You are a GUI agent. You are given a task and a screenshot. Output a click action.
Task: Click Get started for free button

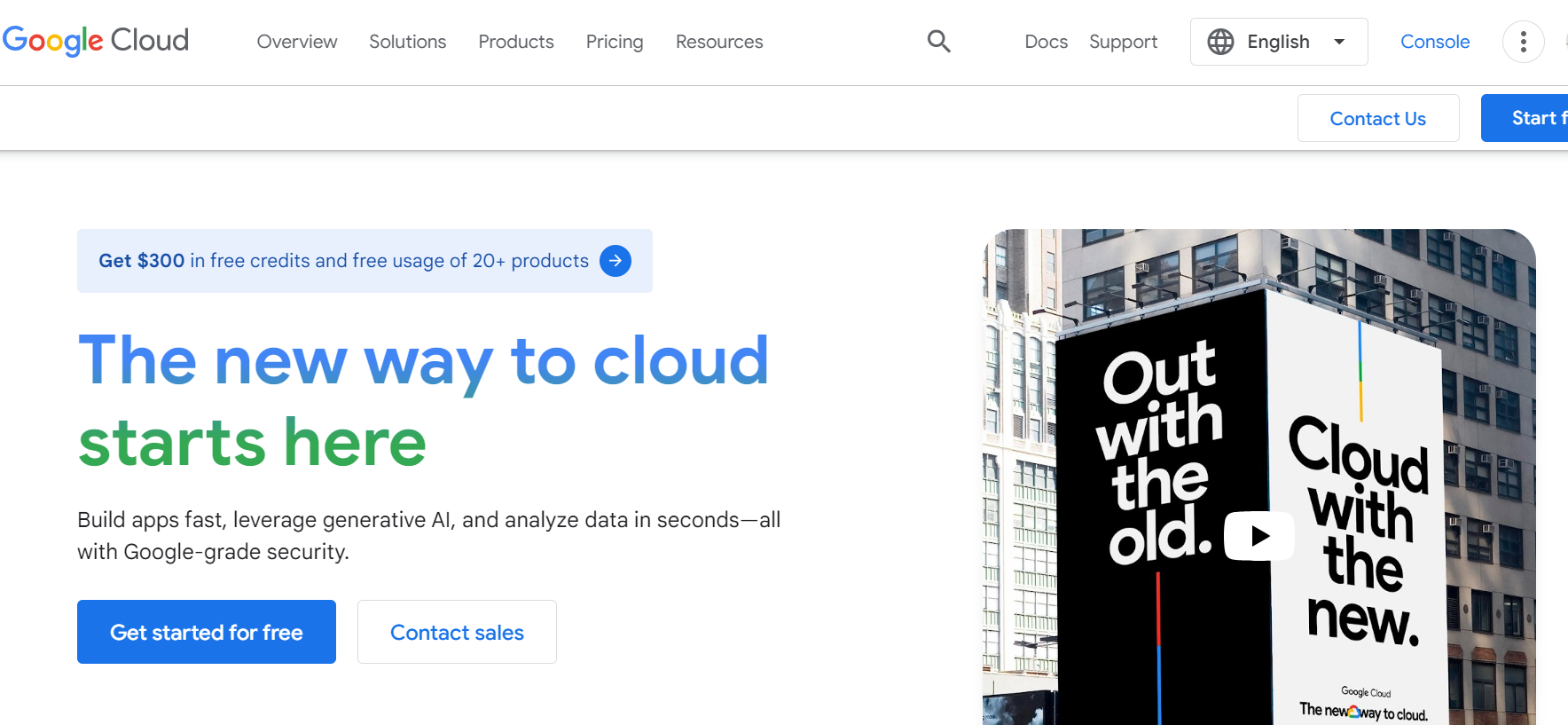pyautogui.click(x=207, y=632)
